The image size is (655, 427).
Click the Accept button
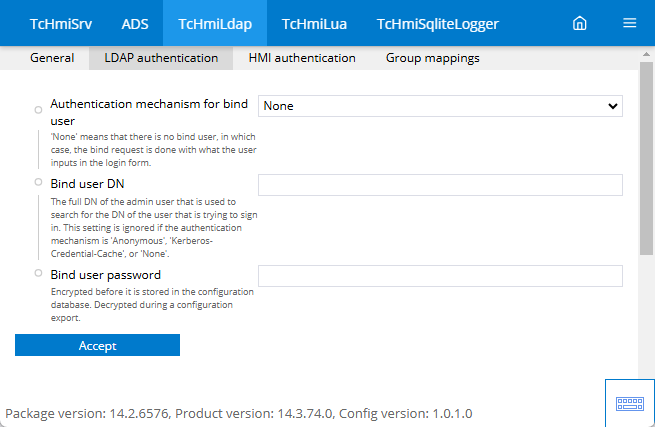tap(97, 345)
